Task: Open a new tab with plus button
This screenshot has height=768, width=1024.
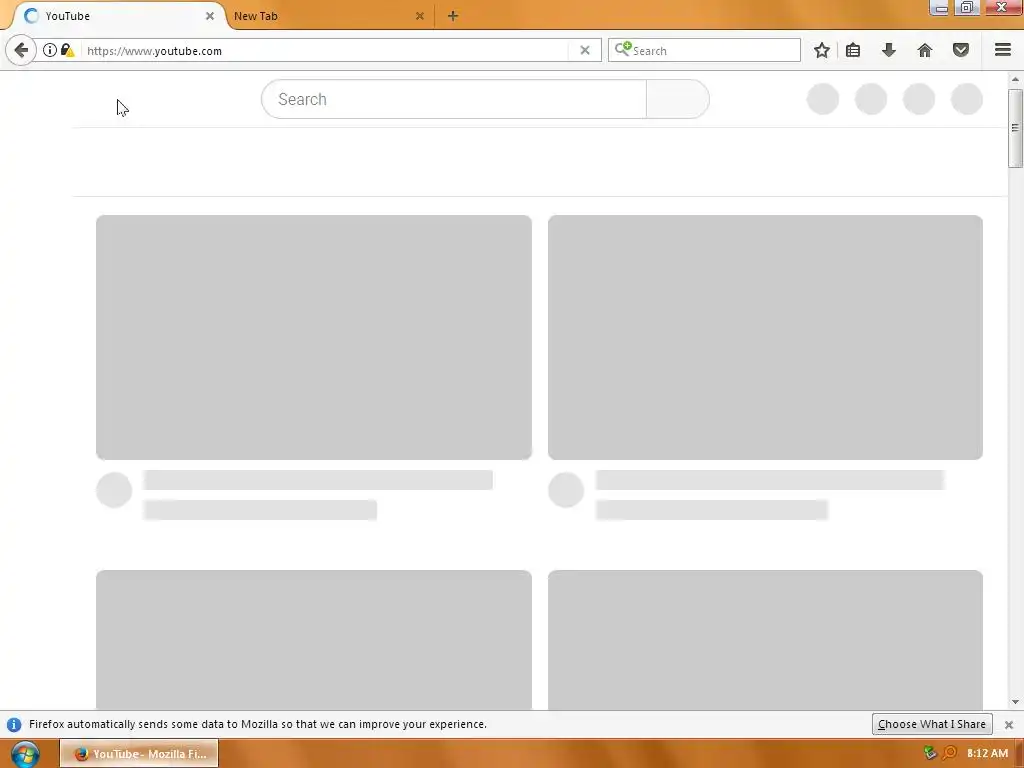Action: pyautogui.click(x=453, y=16)
